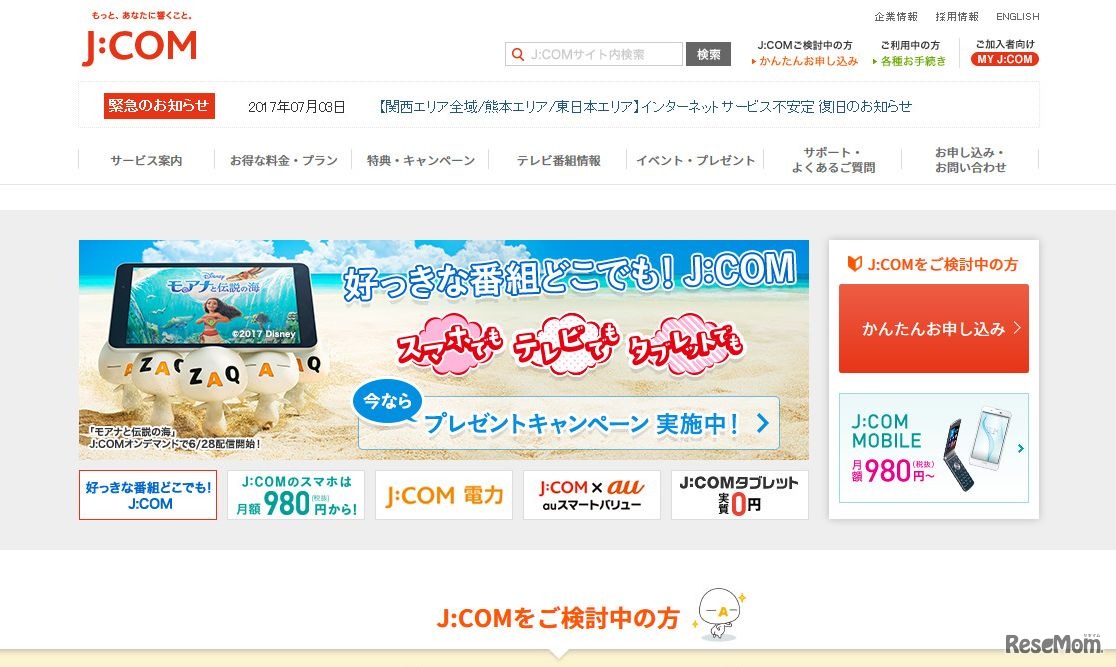The width and height of the screenshot is (1116, 667).
Task: Open MY J:COM member button
Action: pos(1004,59)
